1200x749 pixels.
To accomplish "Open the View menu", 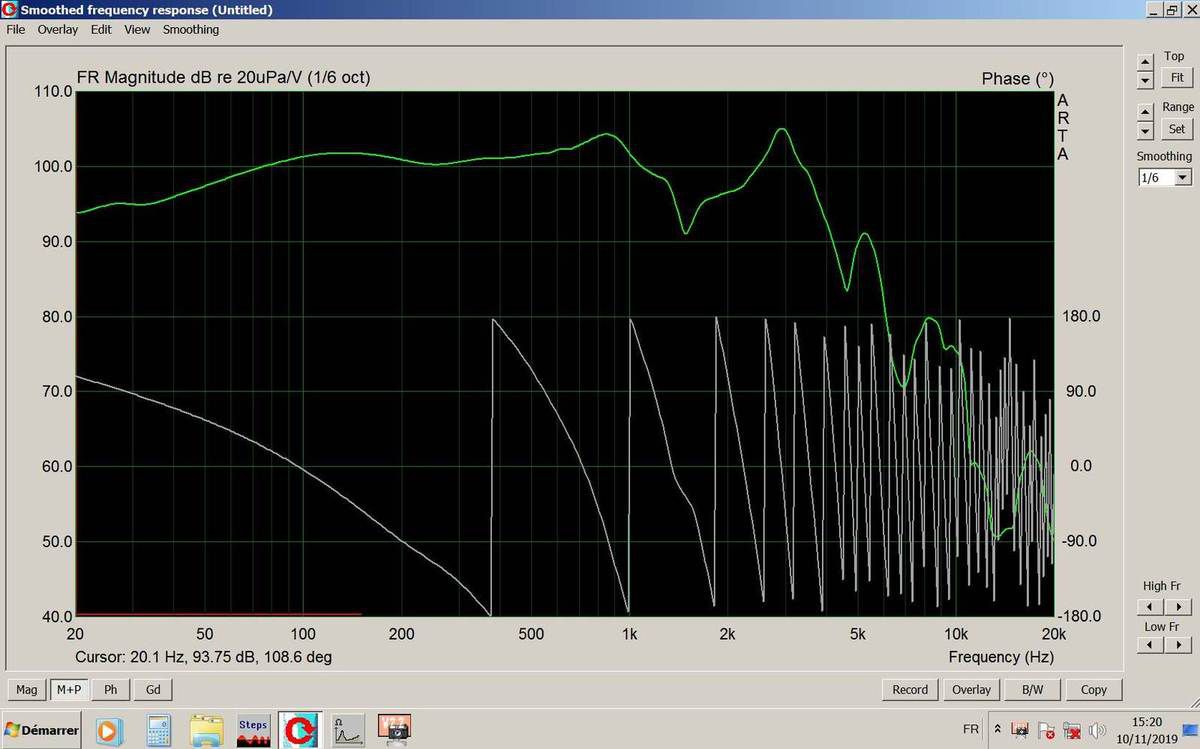I will (137, 29).
